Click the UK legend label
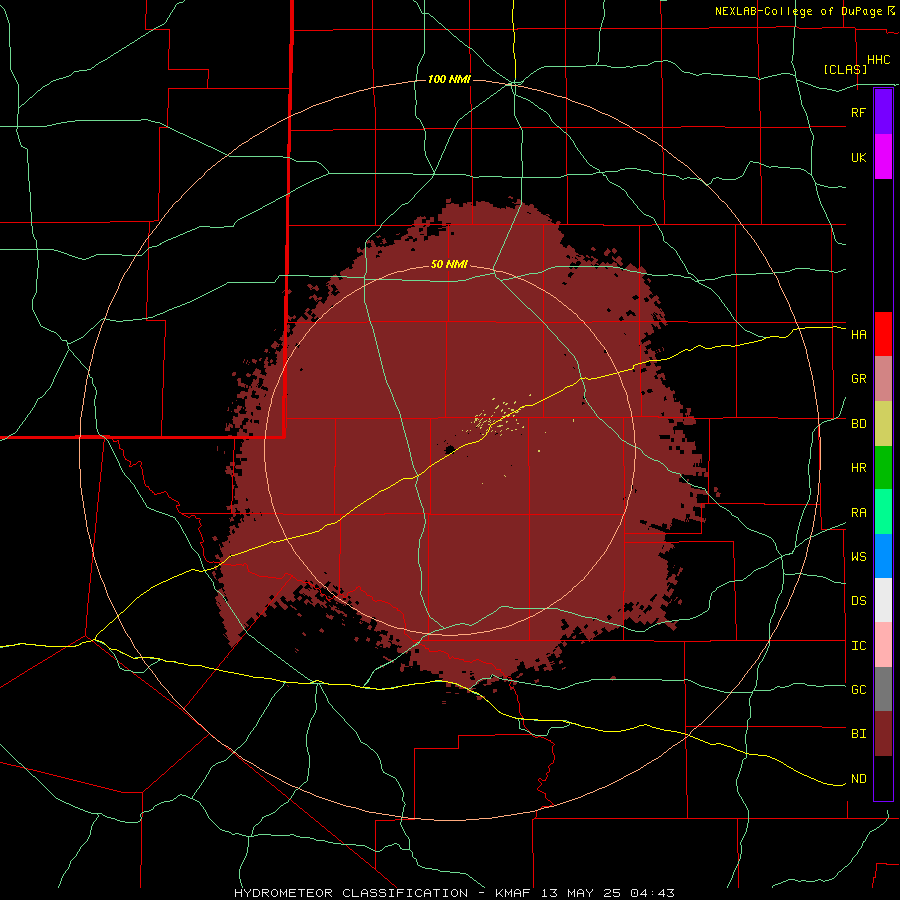This screenshot has height=900, width=900. coord(858,157)
